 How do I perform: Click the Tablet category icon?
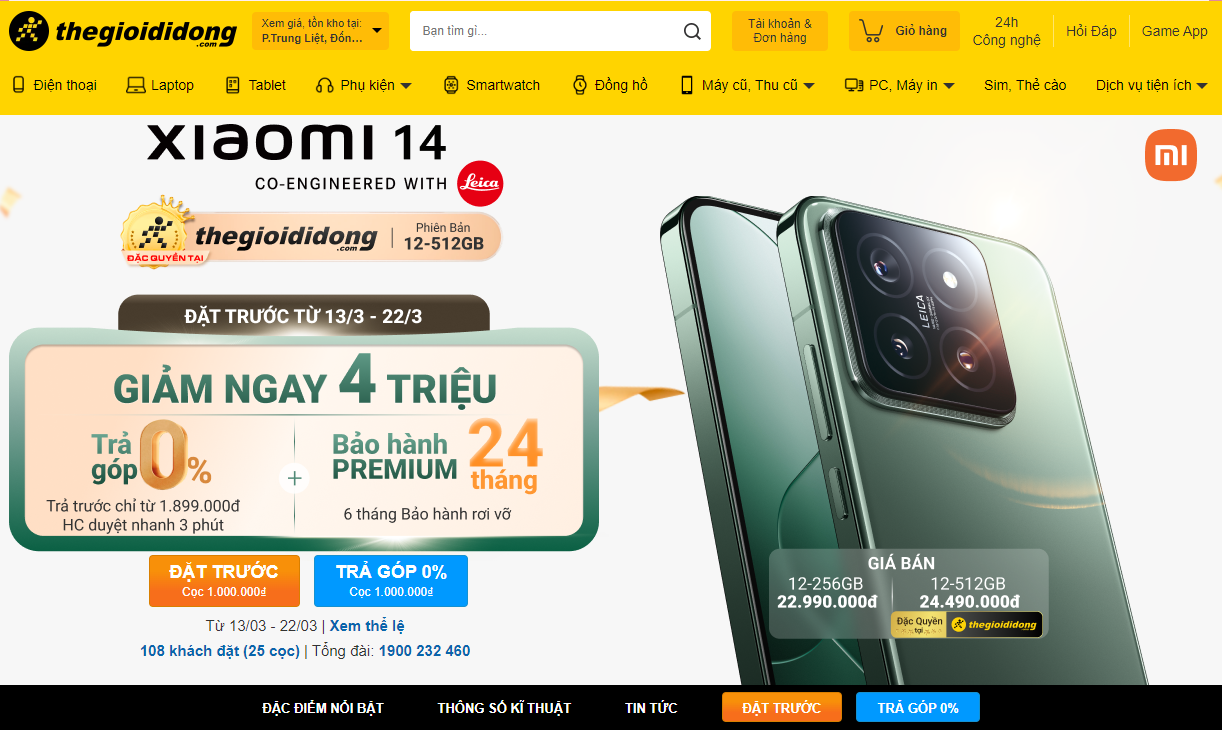pos(233,85)
